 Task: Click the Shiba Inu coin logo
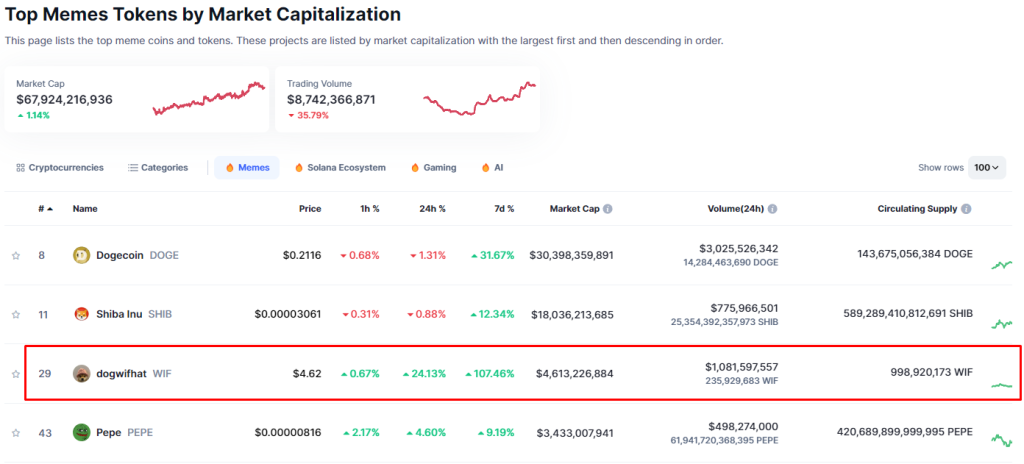81,314
